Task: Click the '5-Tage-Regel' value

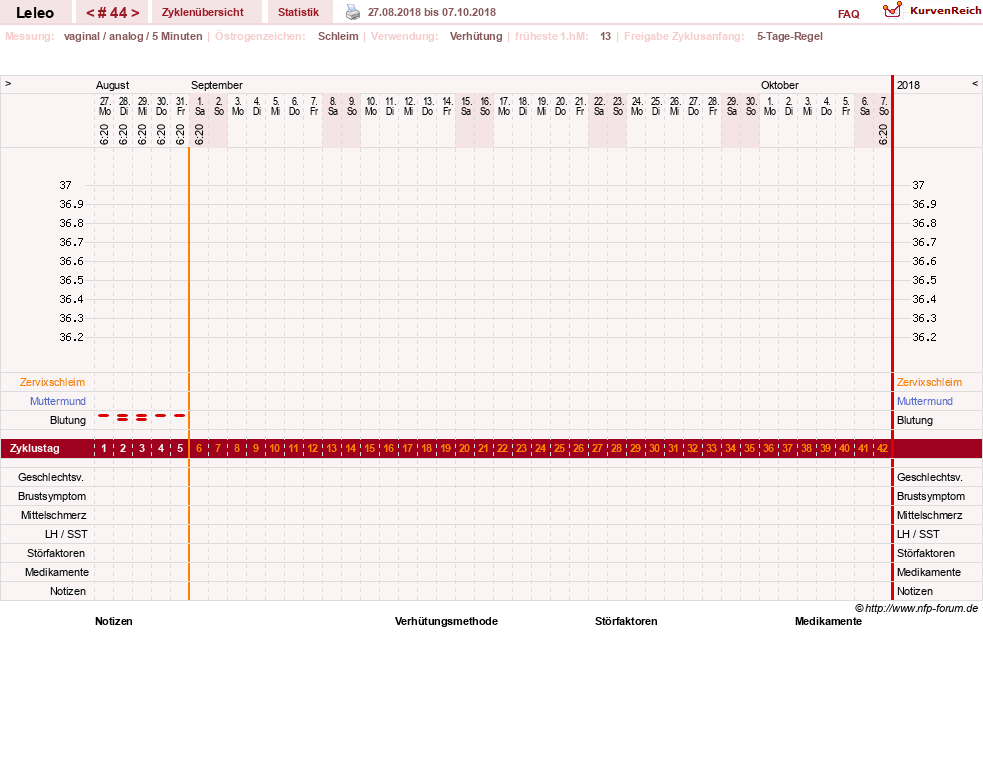Action: (789, 36)
